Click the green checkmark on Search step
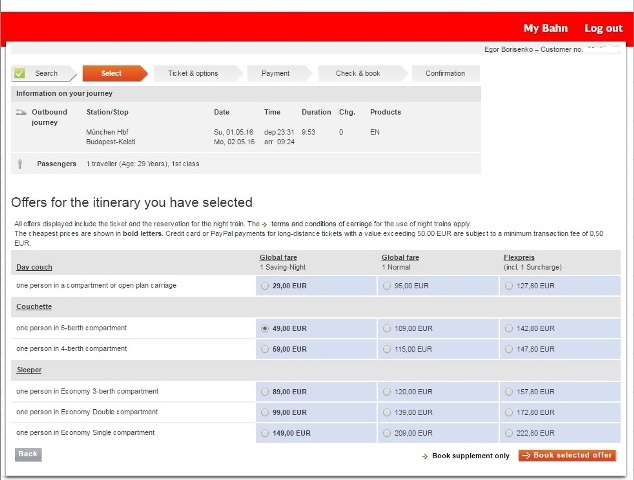Image resolution: width=634 pixels, height=480 pixels. [x=19, y=73]
